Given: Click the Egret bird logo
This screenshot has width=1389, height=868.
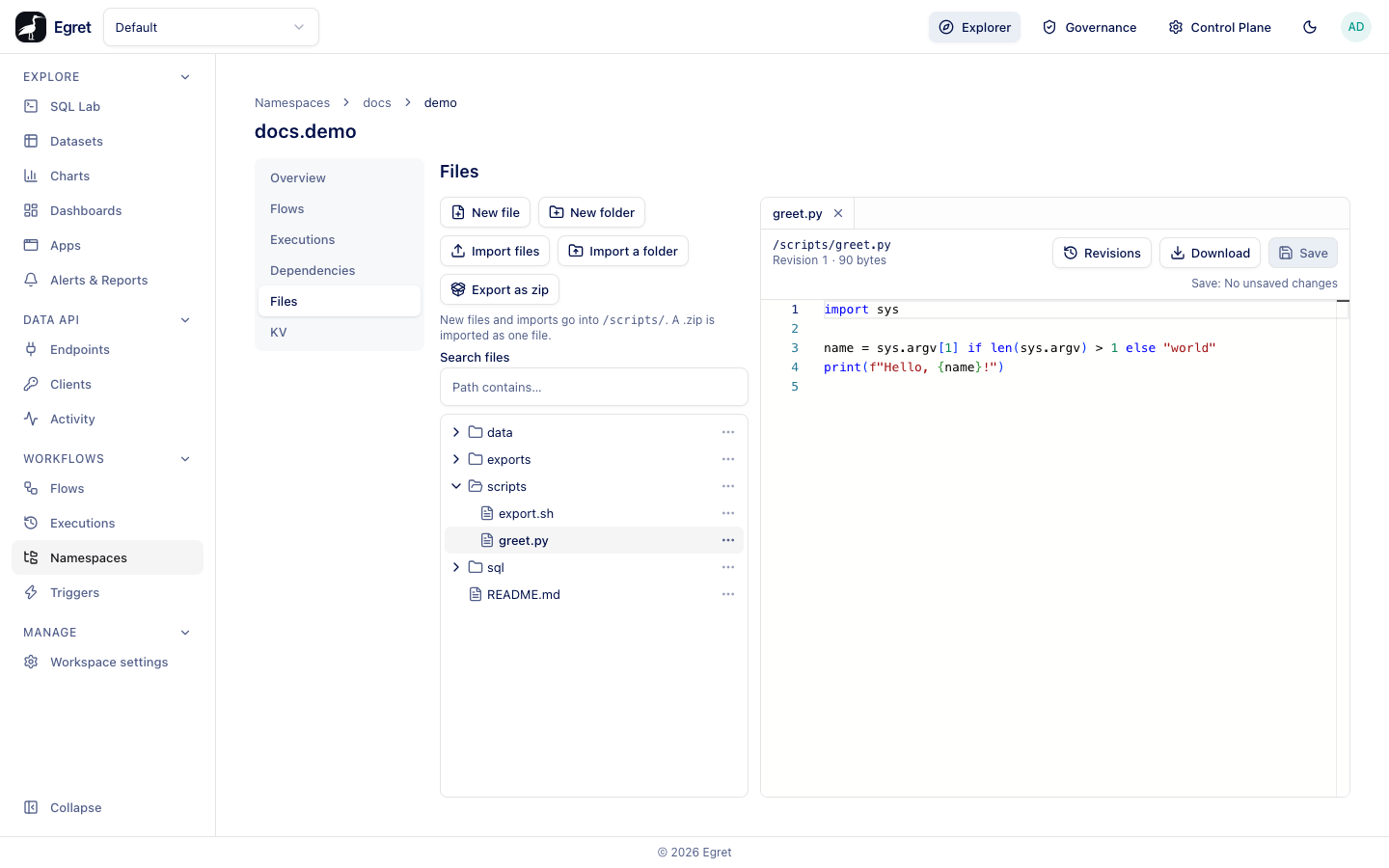Looking at the screenshot, I should [31, 27].
